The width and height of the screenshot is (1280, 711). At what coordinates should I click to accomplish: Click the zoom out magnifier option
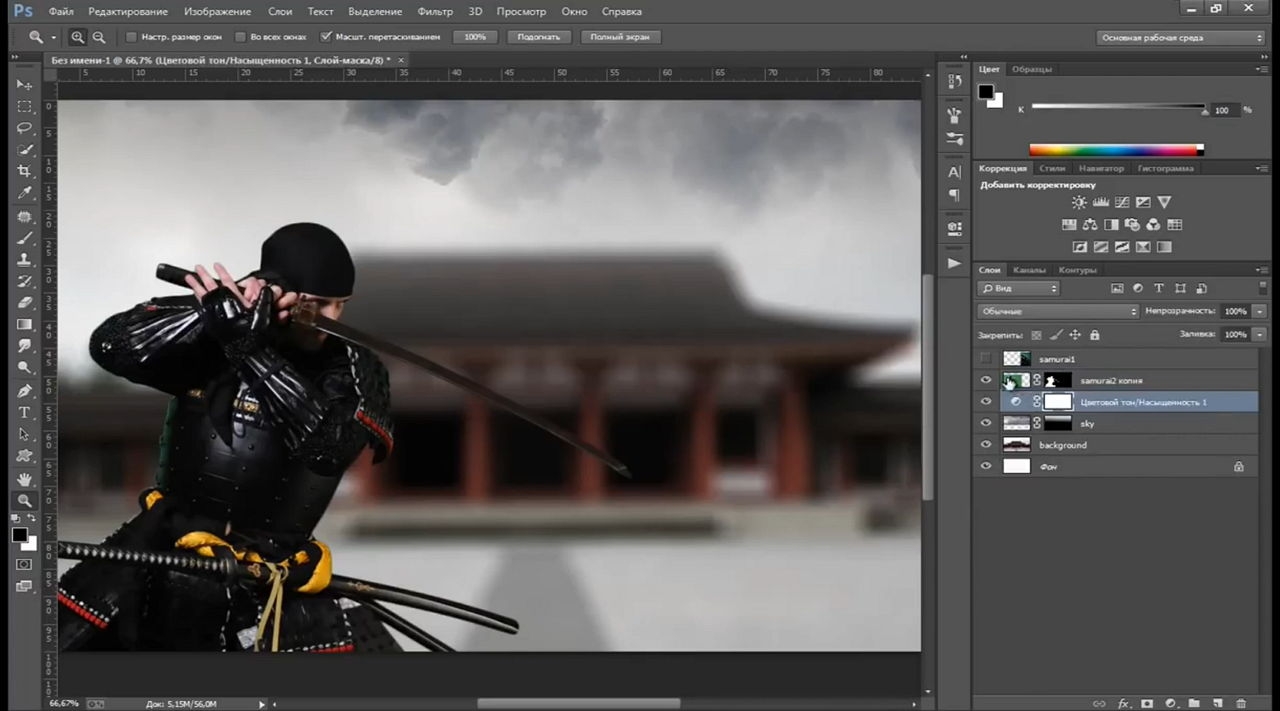(x=98, y=37)
